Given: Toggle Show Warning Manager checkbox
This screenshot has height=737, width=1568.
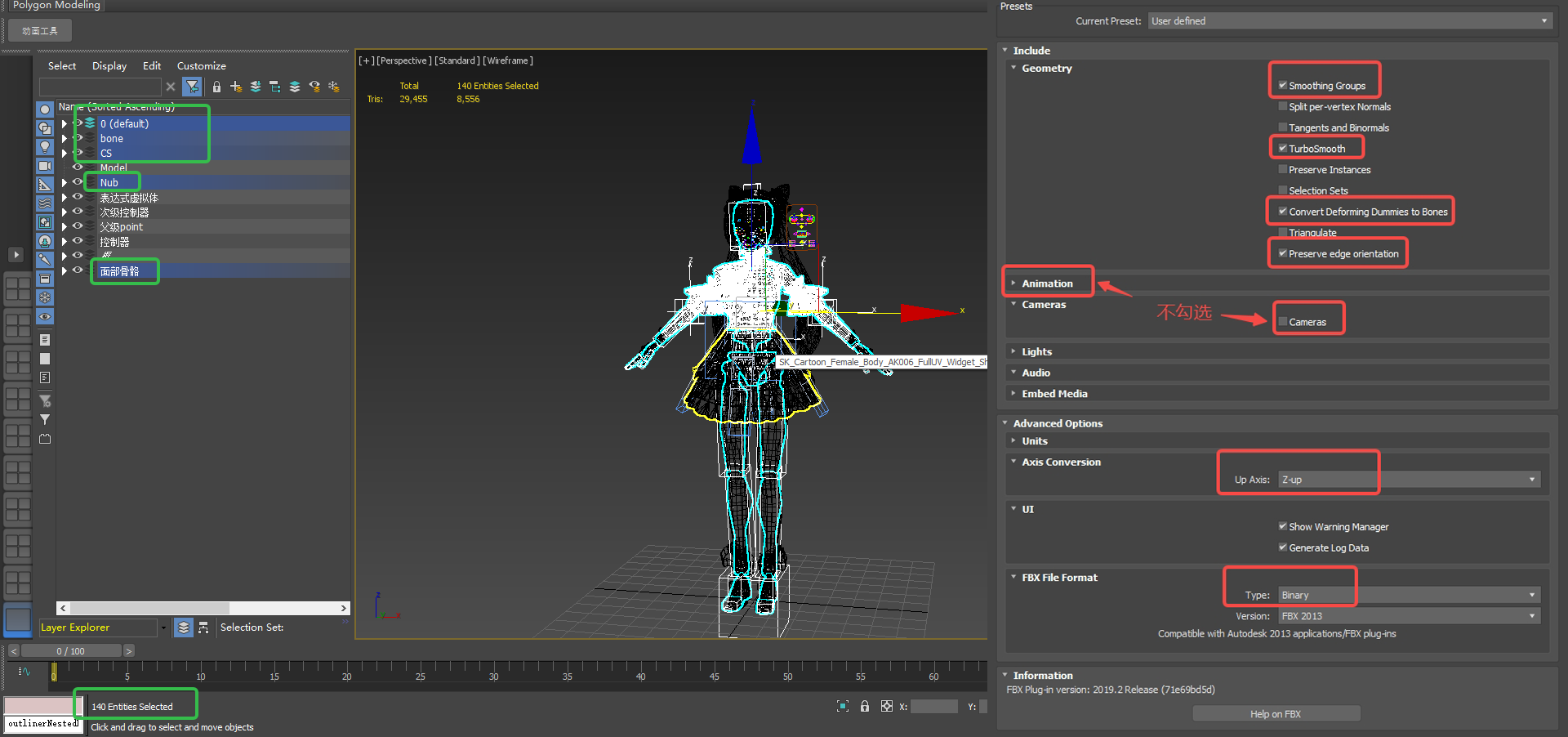Looking at the screenshot, I should [1282, 526].
